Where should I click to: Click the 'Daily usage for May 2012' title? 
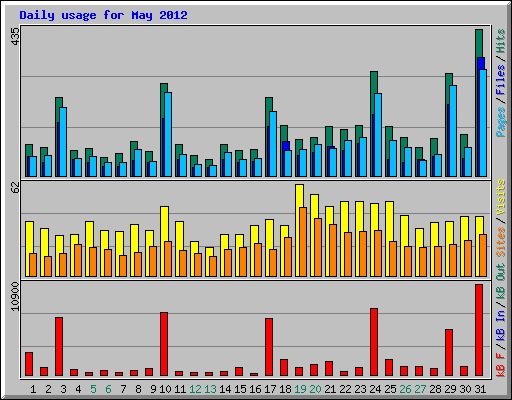pos(103,15)
